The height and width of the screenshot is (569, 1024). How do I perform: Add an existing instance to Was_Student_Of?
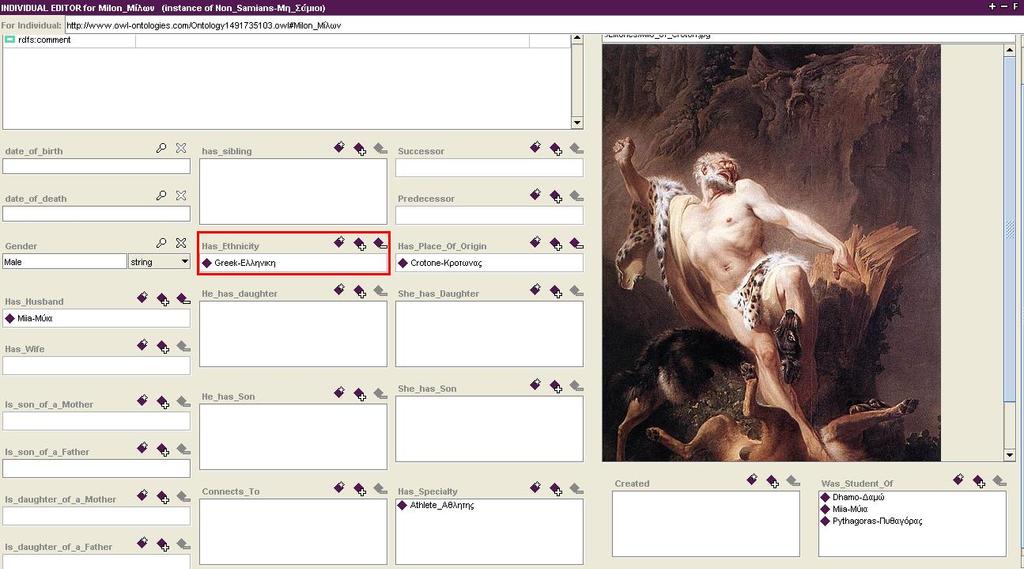pyautogui.click(x=979, y=481)
